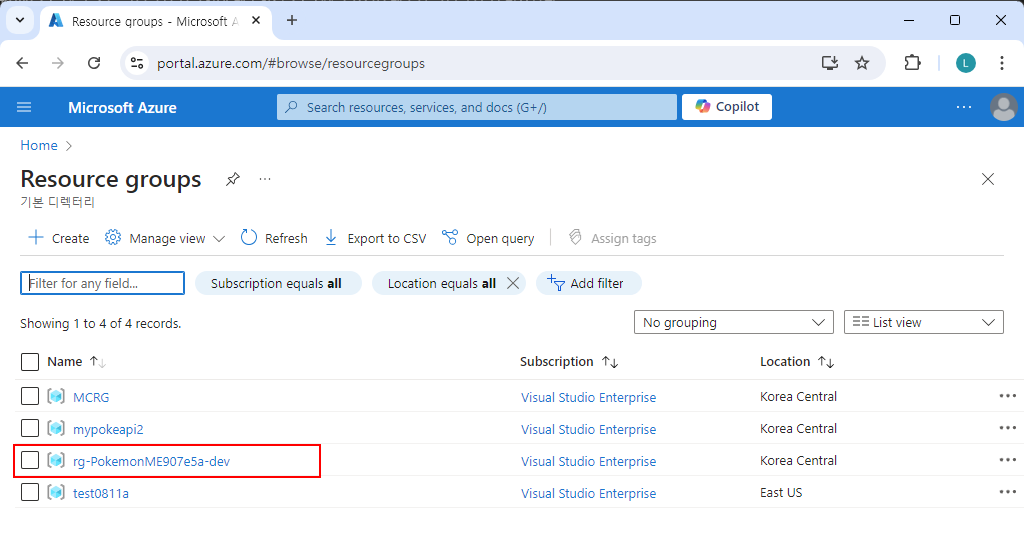
Task: Click Export to CSV
Action: point(376,238)
